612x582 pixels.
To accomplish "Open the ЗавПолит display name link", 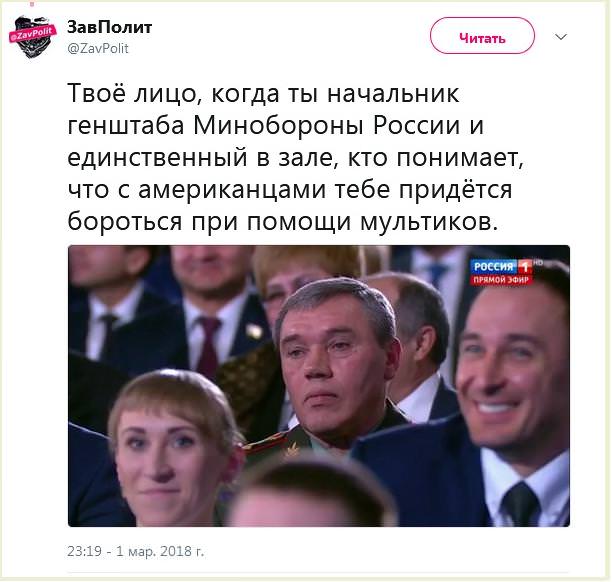I will [x=110, y=27].
